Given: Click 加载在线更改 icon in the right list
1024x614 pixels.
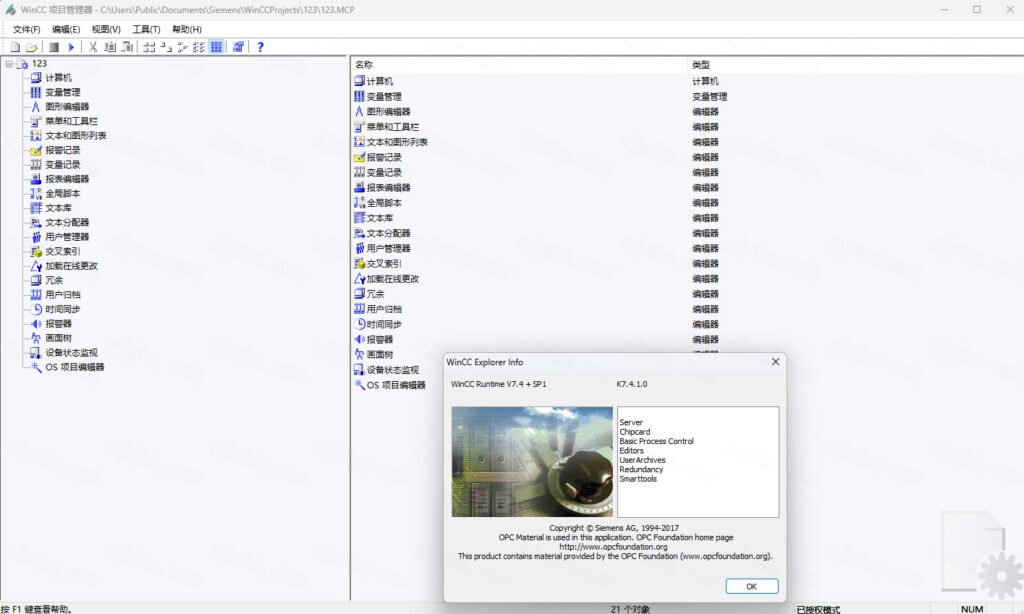Looking at the screenshot, I should tap(359, 278).
